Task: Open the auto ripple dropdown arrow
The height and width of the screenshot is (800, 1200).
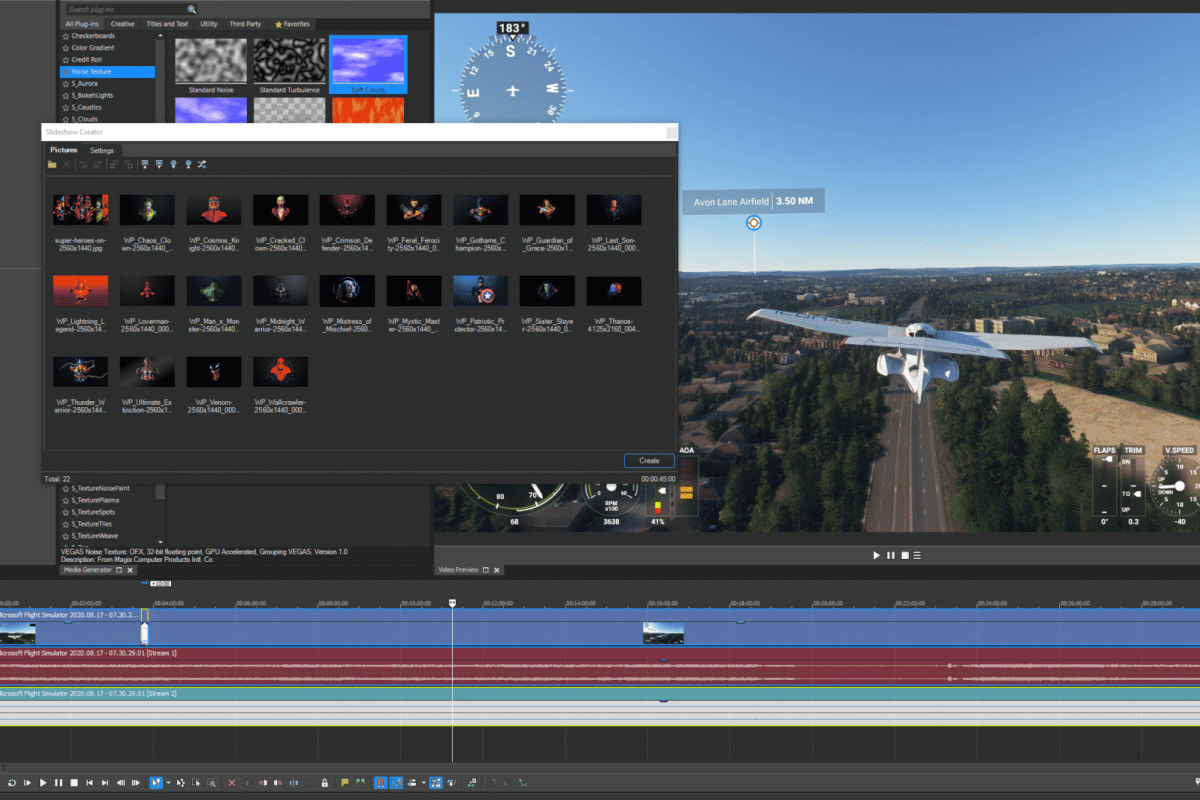Action: click(423, 782)
